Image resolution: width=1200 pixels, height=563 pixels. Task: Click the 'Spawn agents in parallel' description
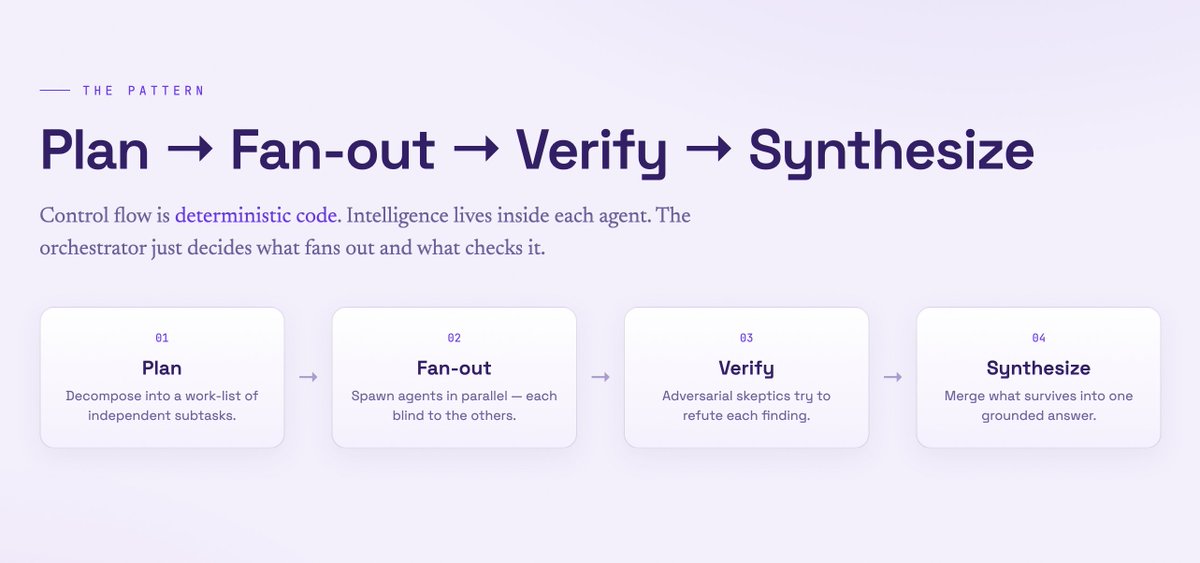pyautogui.click(x=454, y=405)
